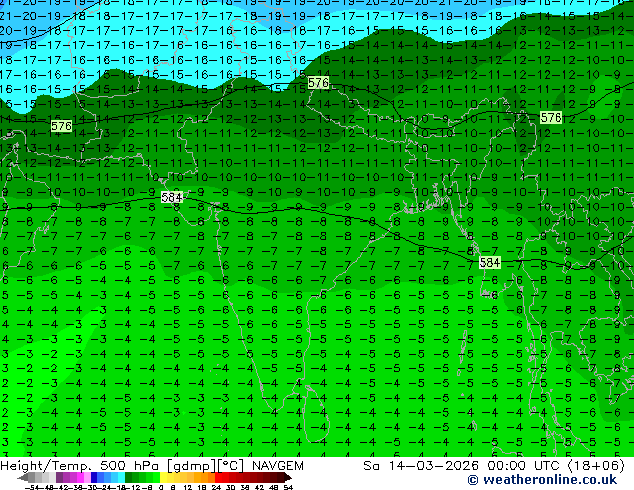Open the weatheronline.co.uk link

[x=542, y=480]
